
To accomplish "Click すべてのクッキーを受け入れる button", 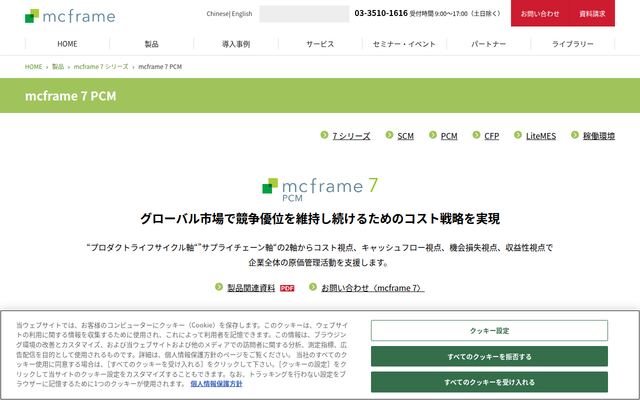I will [489, 382].
